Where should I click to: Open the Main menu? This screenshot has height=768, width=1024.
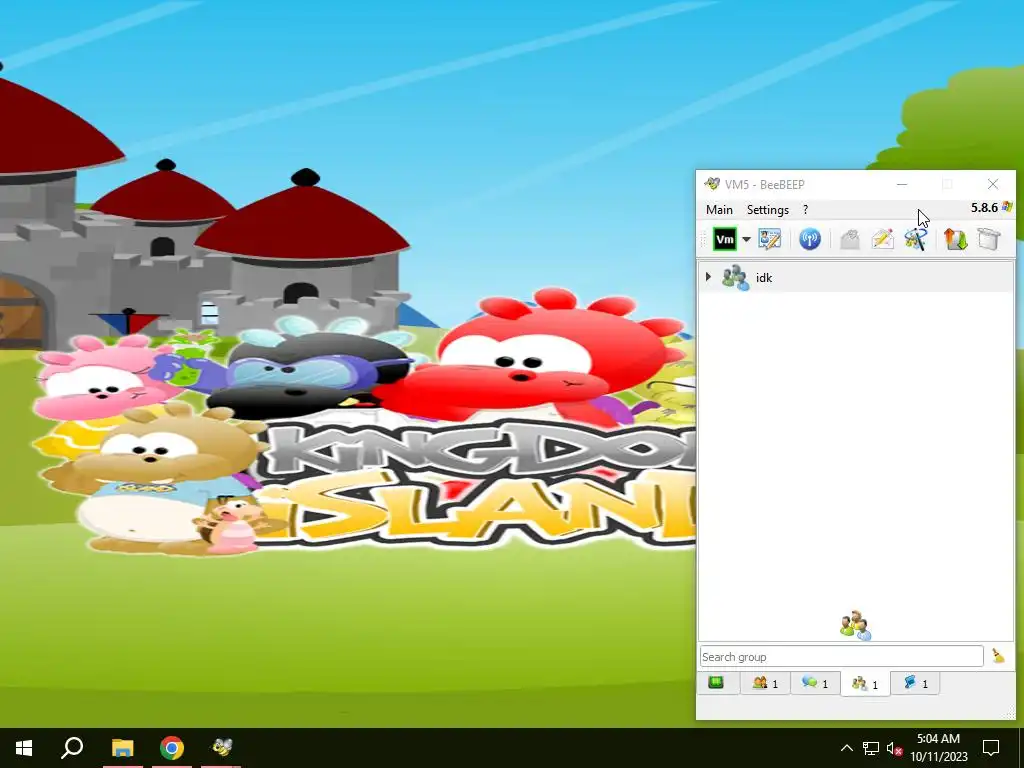click(x=719, y=210)
